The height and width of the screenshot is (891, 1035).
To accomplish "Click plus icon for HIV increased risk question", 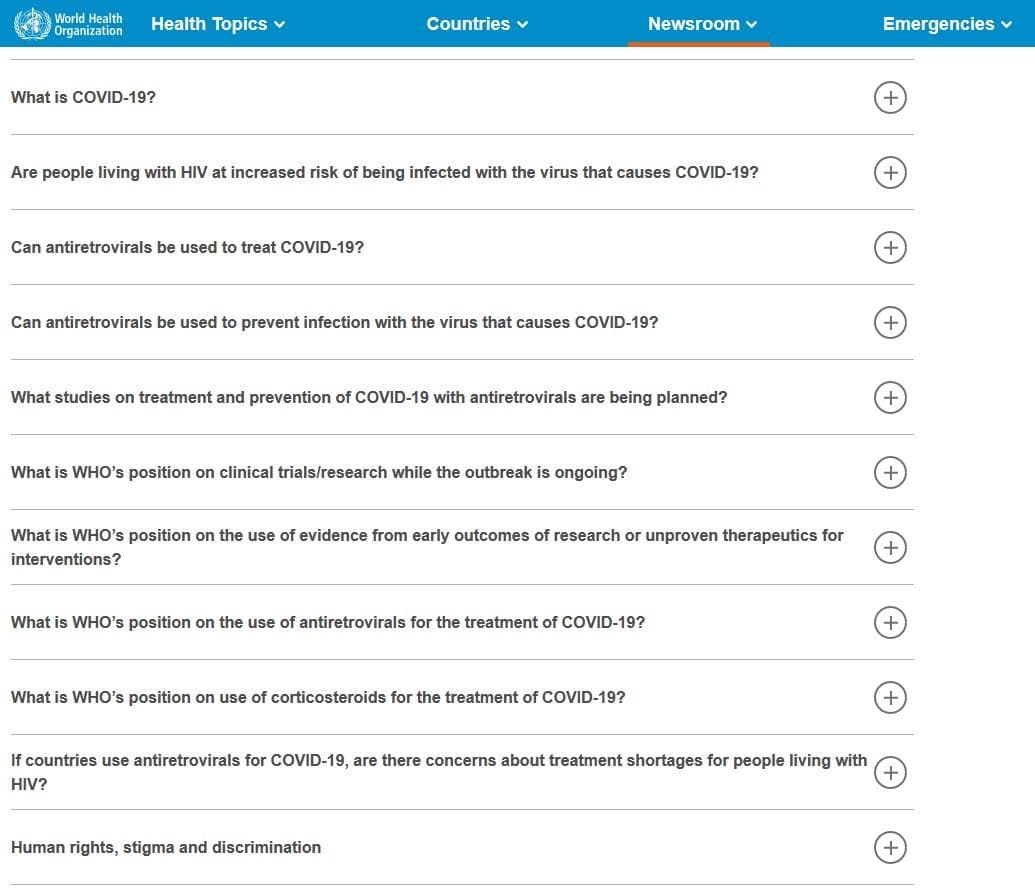I will pyautogui.click(x=890, y=172).
